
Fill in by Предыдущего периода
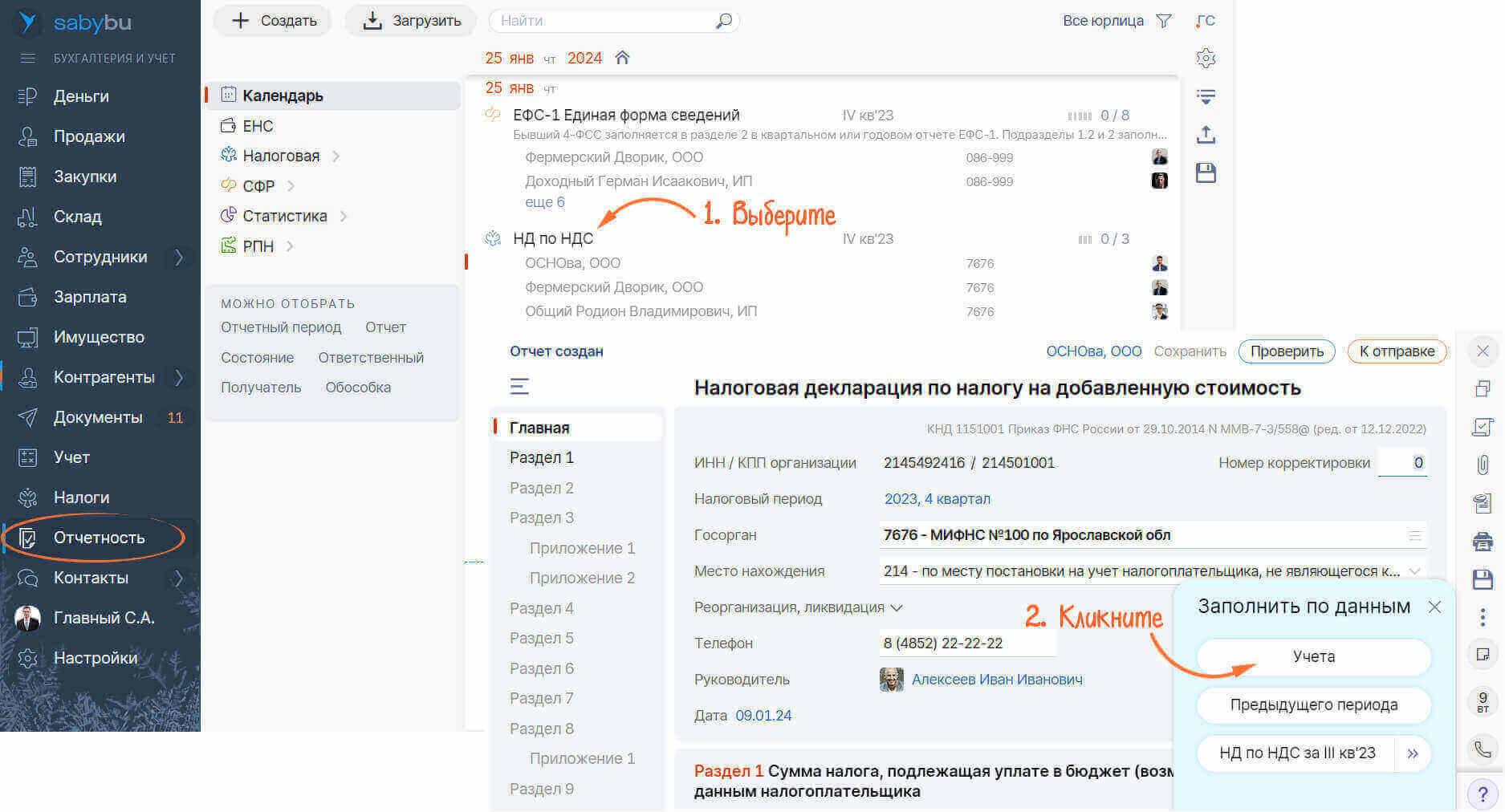pos(1313,705)
